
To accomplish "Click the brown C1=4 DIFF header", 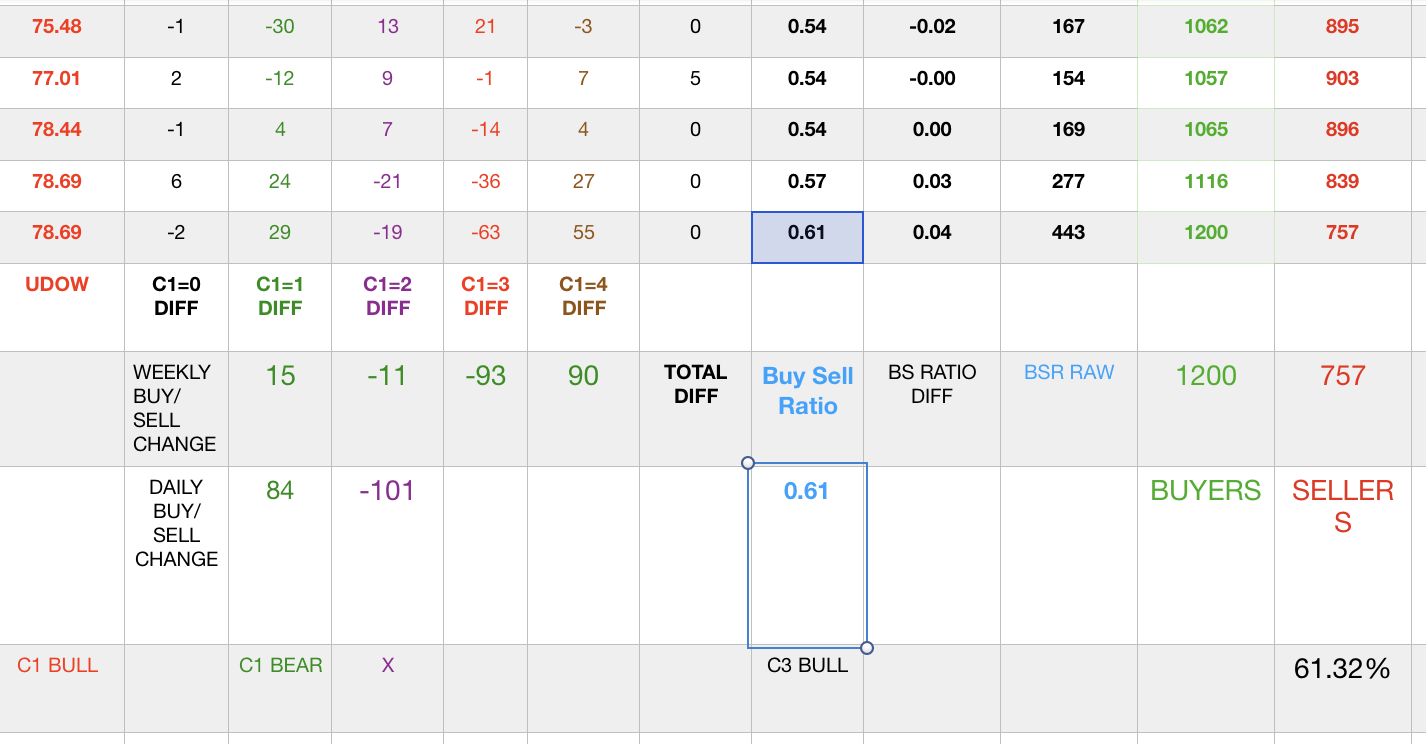I will click(584, 297).
